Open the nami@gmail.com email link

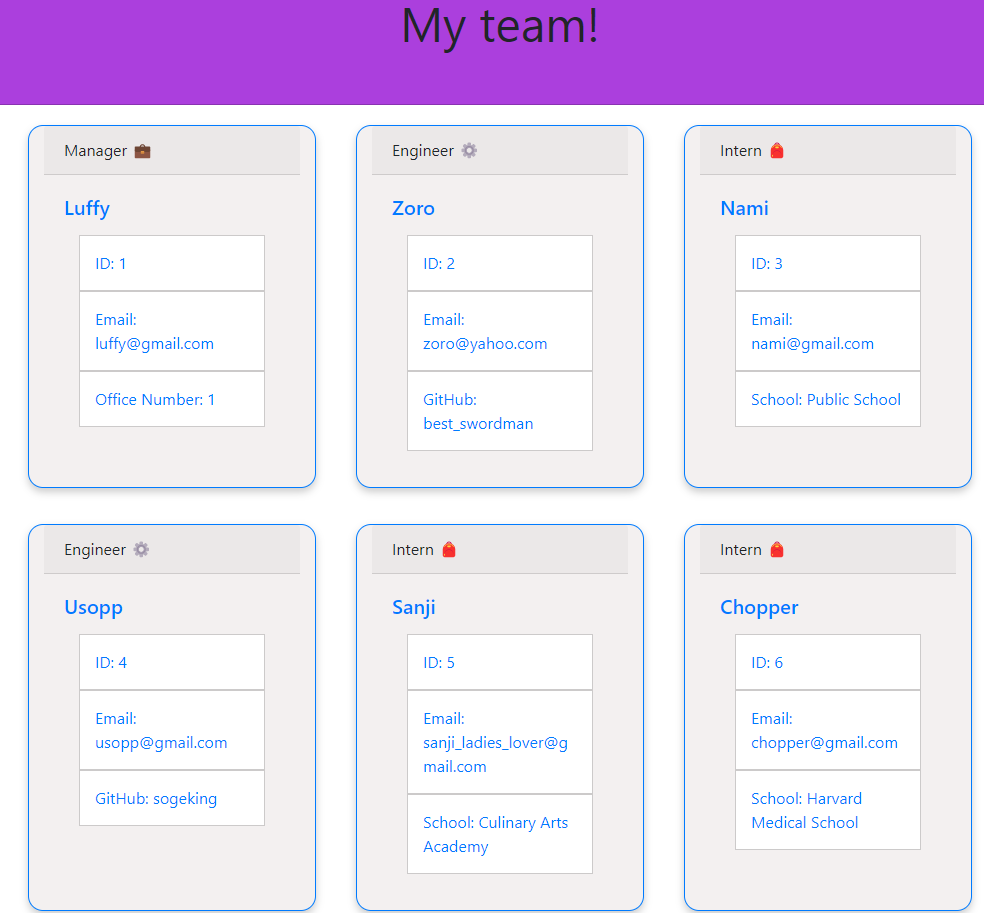point(813,344)
